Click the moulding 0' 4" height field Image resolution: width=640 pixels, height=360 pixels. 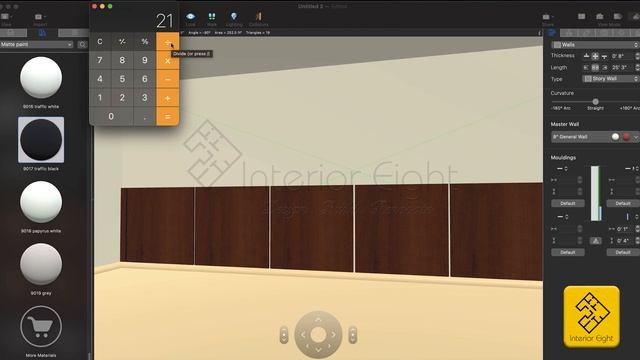624,241
